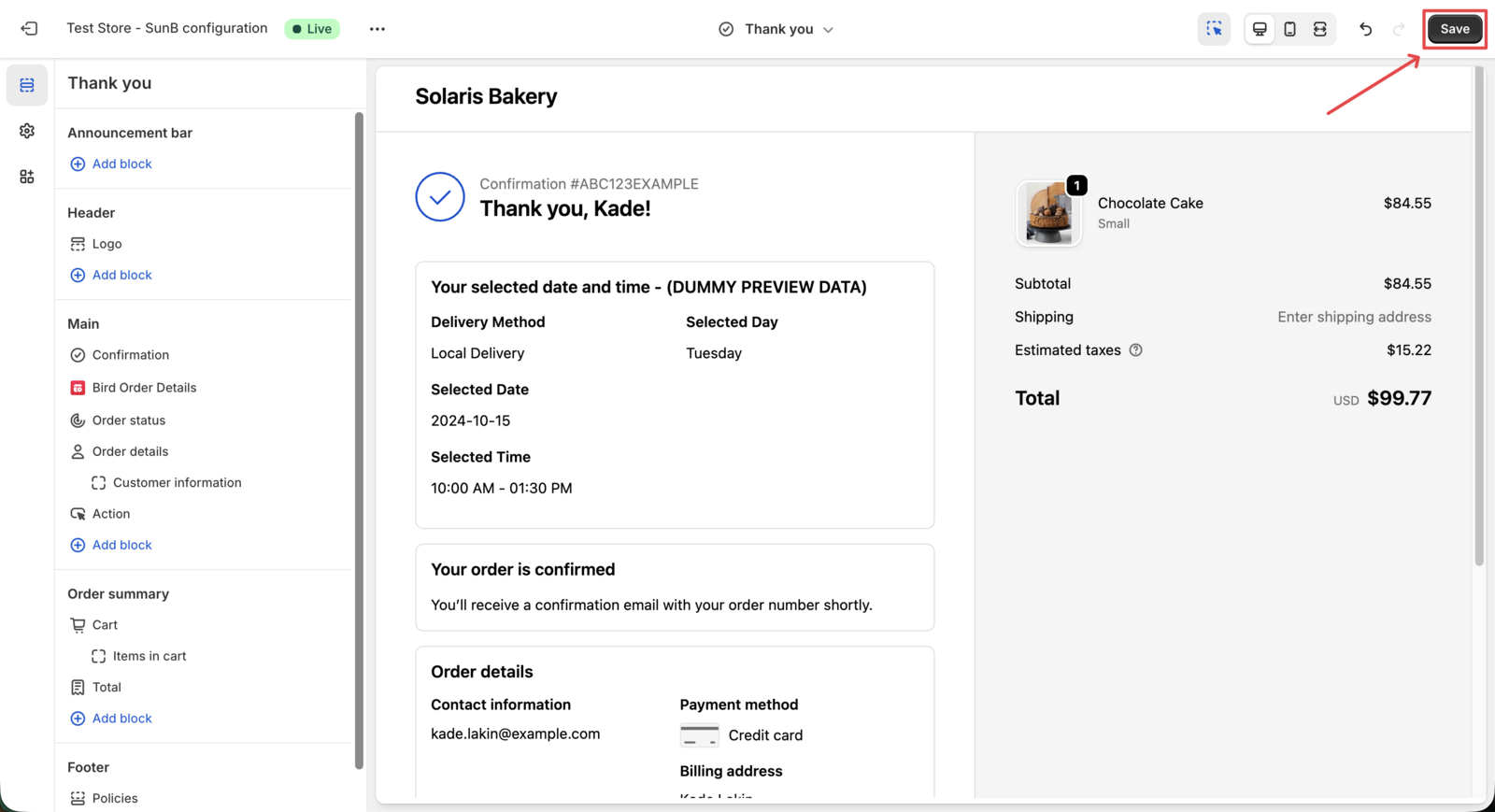Add block under Announcement bar

point(111,164)
